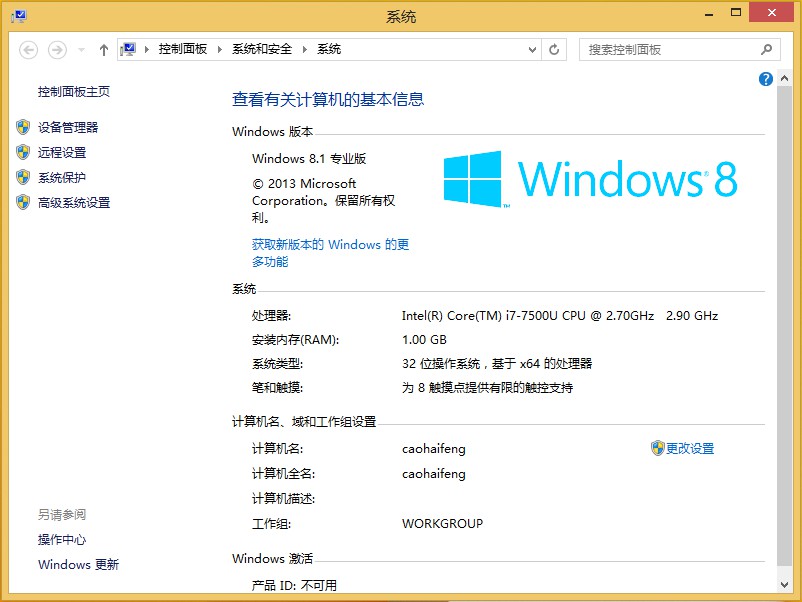Minimize the 系统 window
Screen dimensions: 802x602
[709, 13]
